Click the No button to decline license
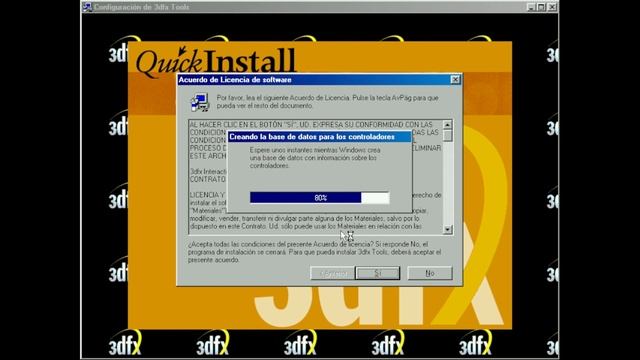Image resolution: width=640 pixels, height=360 pixels. point(430,273)
